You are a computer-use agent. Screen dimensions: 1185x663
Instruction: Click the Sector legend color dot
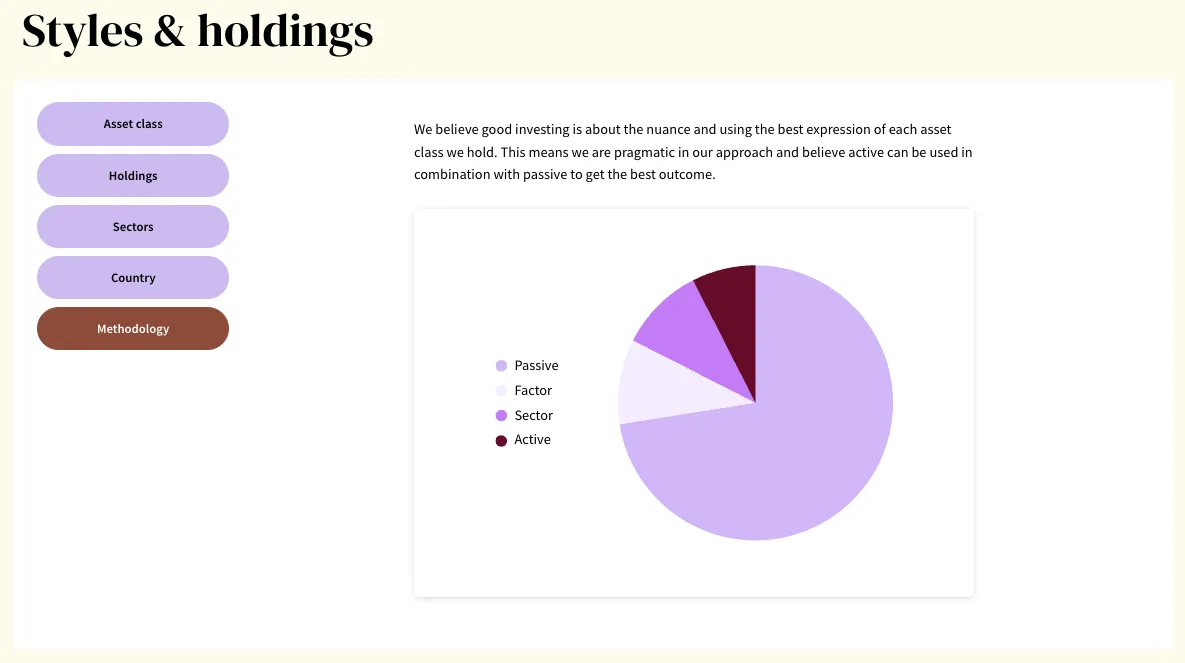(501, 416)
